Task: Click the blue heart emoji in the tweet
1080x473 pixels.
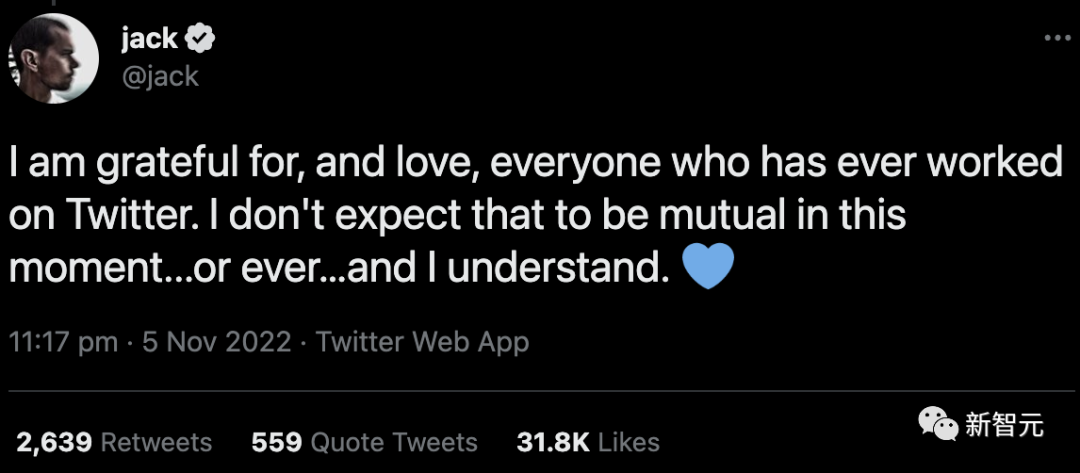Action: coord(708,267)
